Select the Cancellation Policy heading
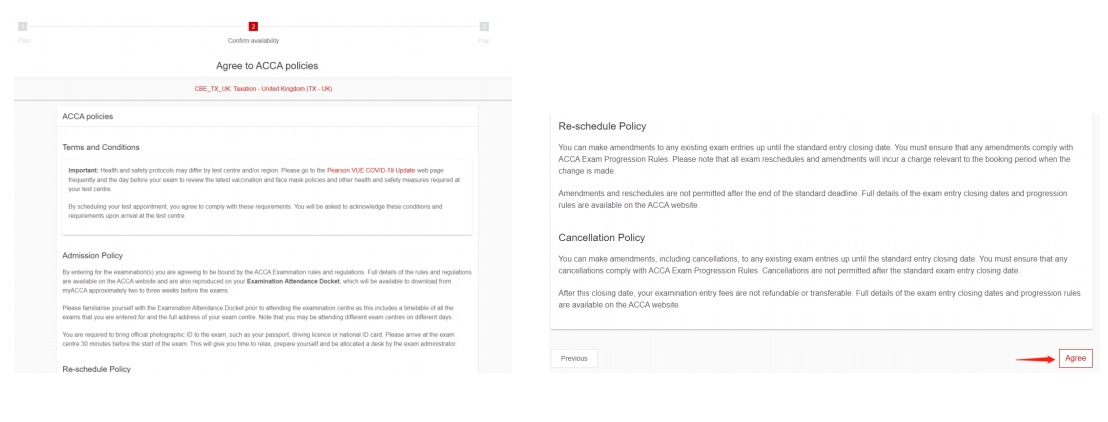This screenshot has width=1108, height=422. (x=601, y=238)
